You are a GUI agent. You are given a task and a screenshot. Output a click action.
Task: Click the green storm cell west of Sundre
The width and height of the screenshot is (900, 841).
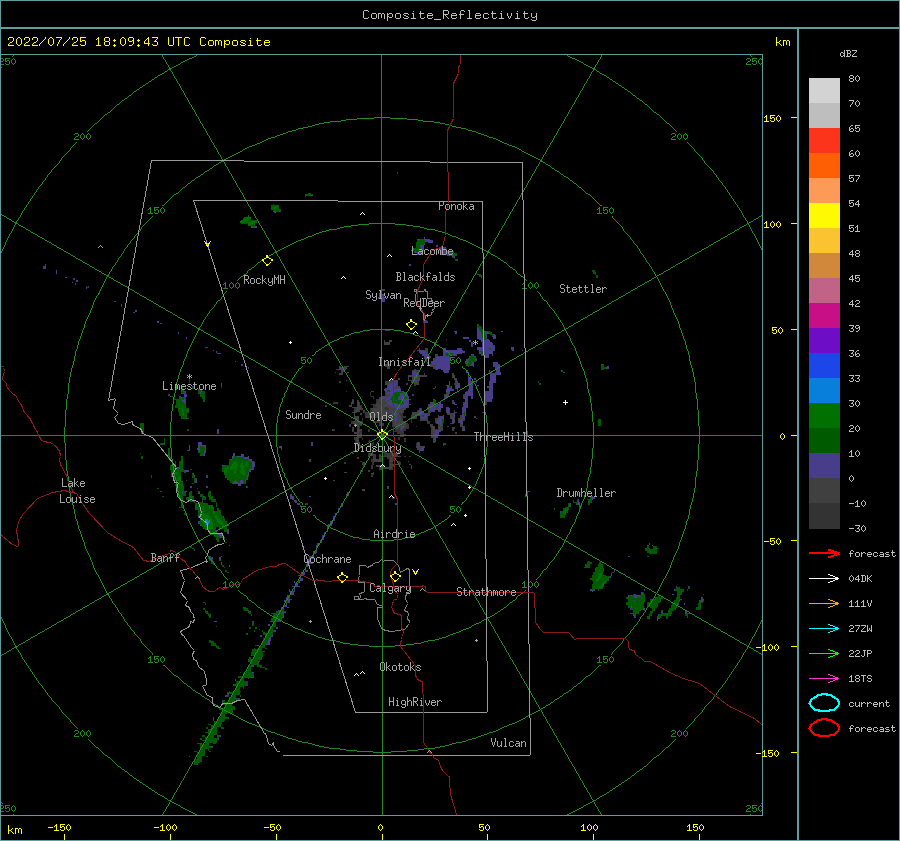point(238,468)
